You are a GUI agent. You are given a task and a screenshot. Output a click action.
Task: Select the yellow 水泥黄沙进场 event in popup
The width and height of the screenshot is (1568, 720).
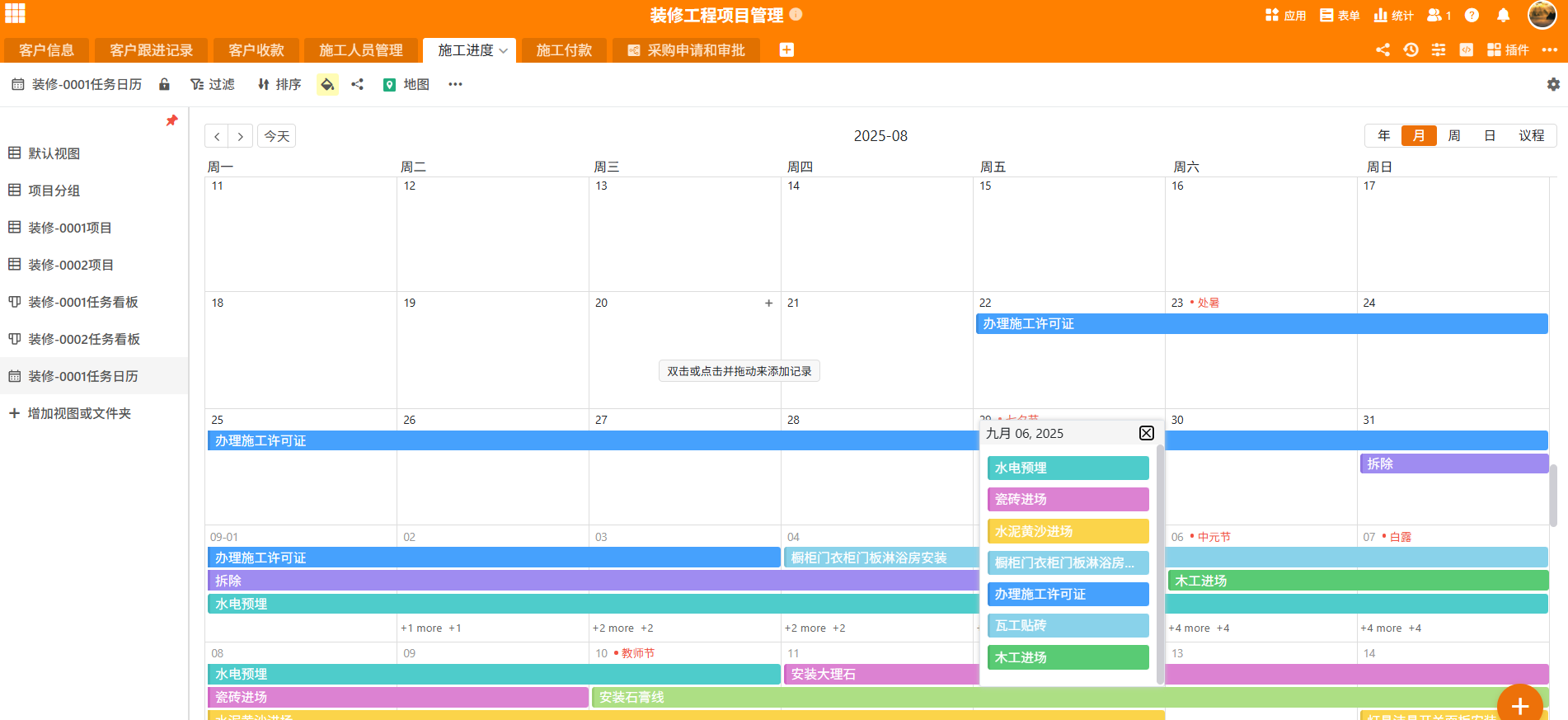coord(1068,531)
